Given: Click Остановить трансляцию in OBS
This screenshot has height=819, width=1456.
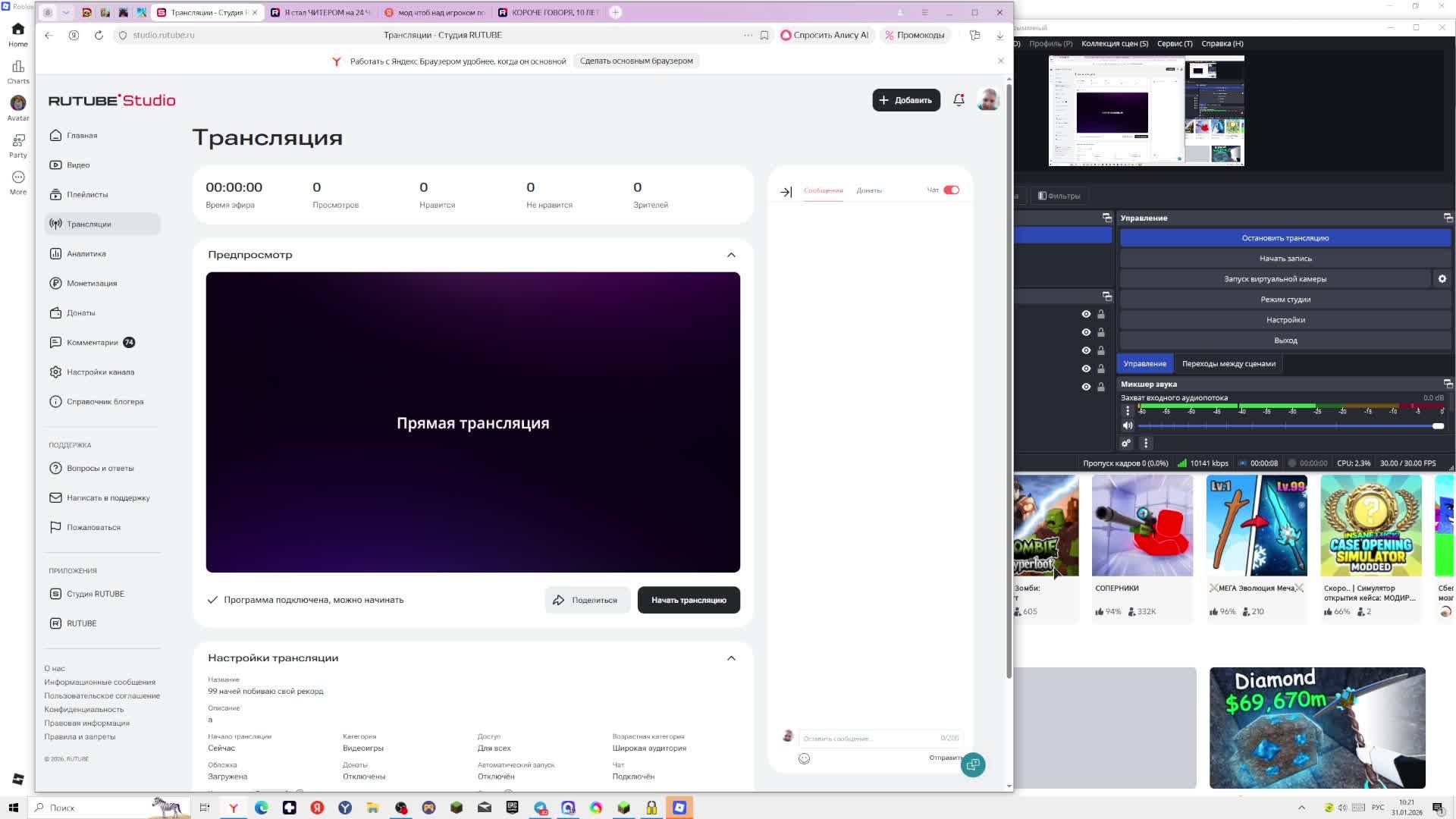Looking at the screenshot, I should pos(1285,238).
